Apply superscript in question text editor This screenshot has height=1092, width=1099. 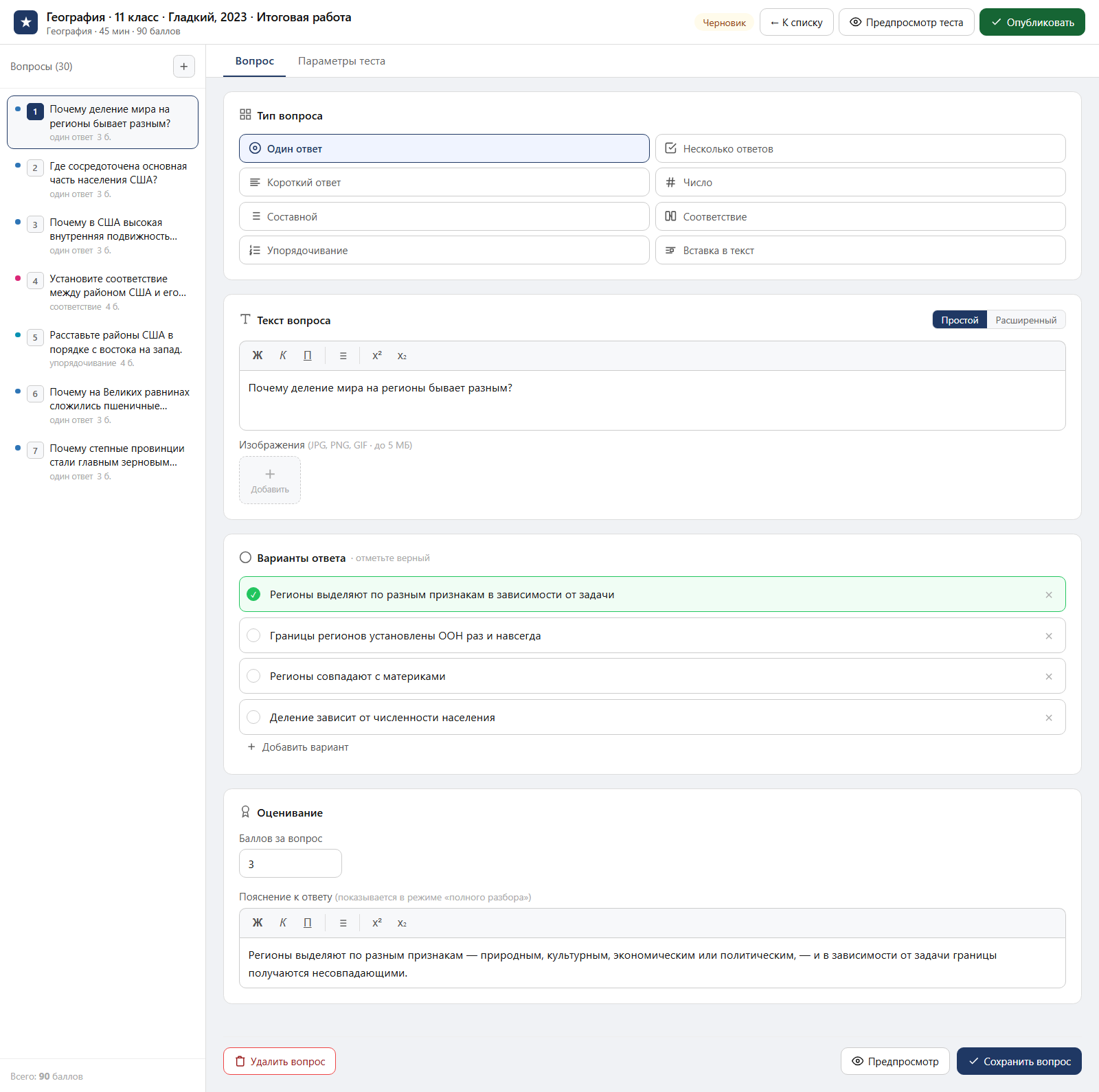click(377, 356)
